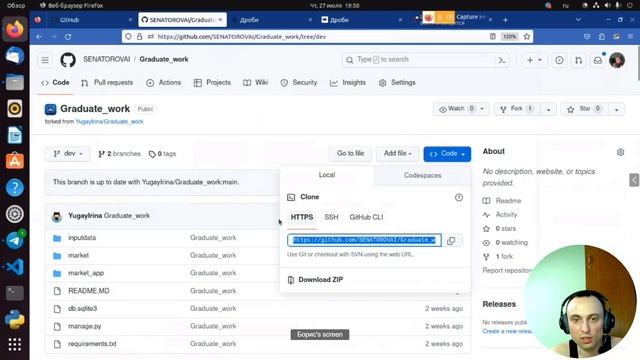List all tabs in Firefox

[x=578, y=20]
